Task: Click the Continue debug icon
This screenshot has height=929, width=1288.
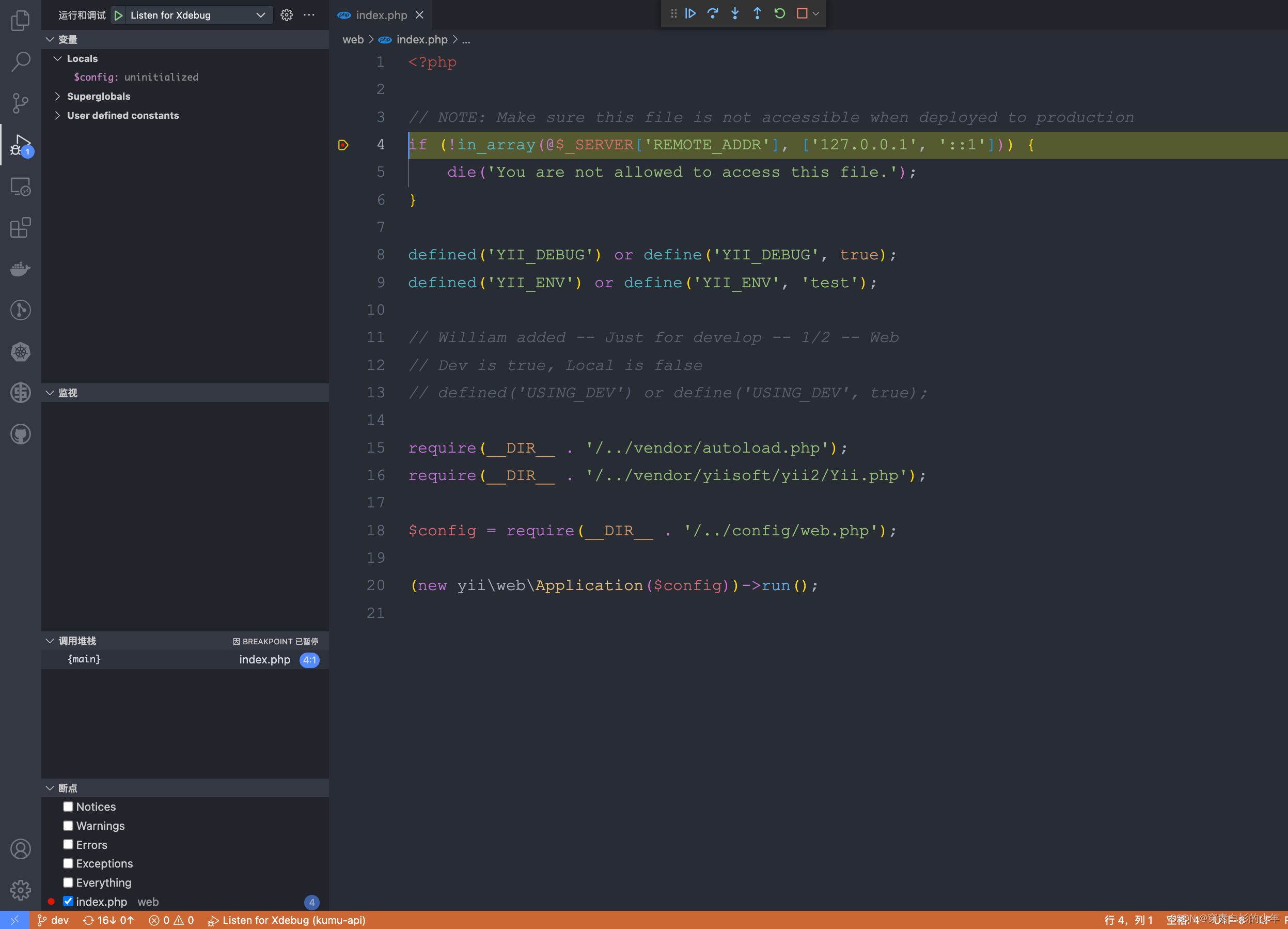Action: (x=690, y=13)
